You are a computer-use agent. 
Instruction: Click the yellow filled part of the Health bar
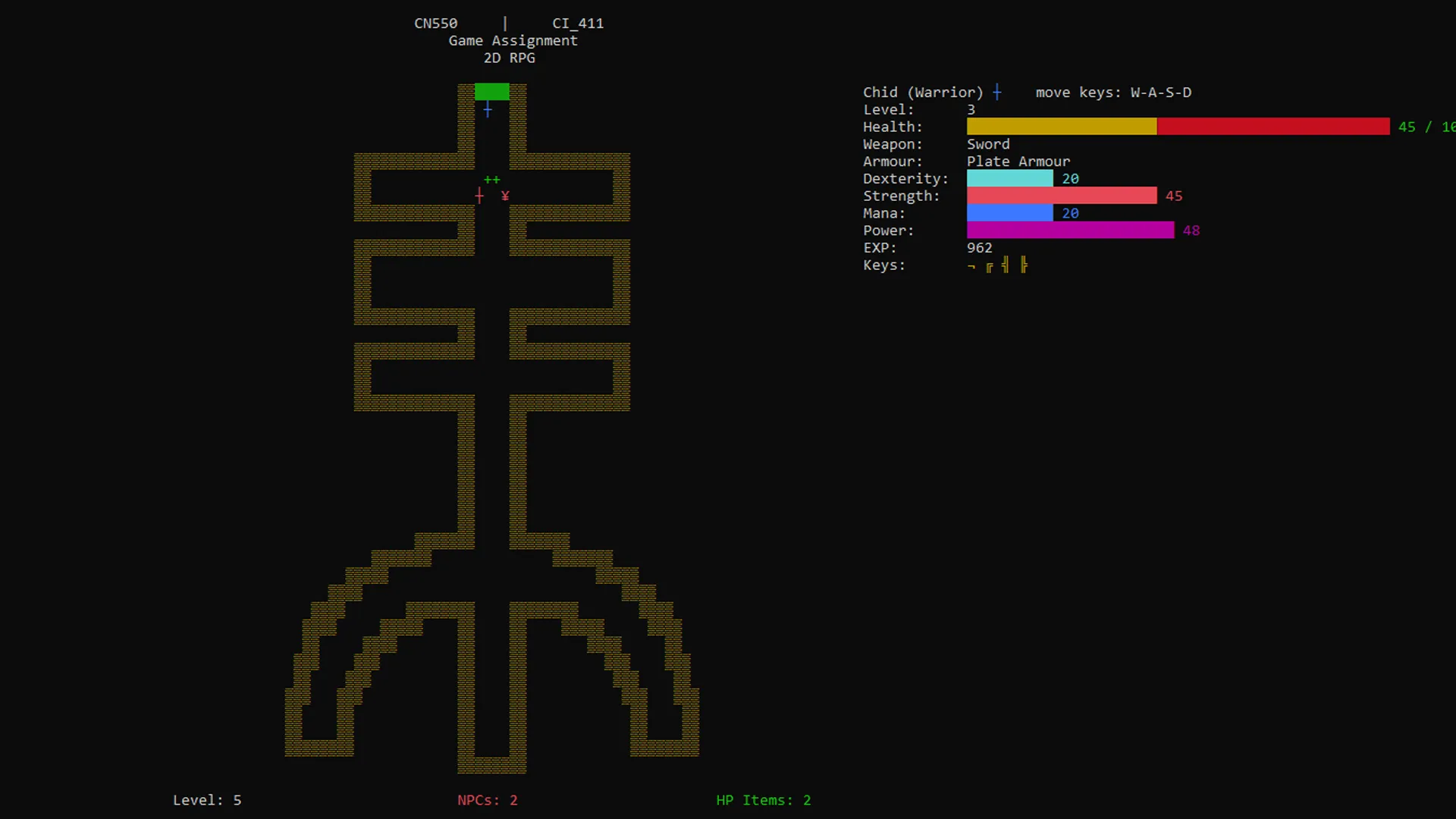[1062, 127]
